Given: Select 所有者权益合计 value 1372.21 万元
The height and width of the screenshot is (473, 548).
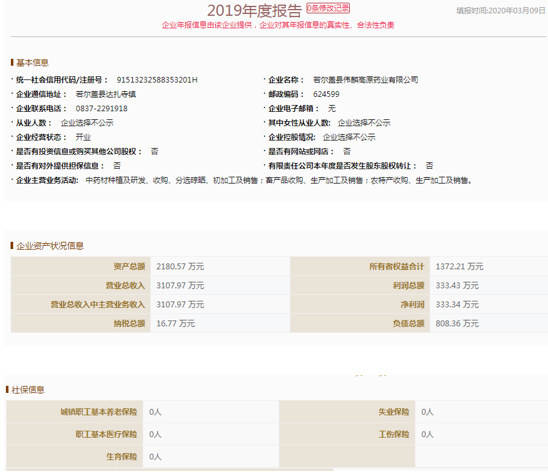Looking at the screenshot, I should [x=459, y=267].
